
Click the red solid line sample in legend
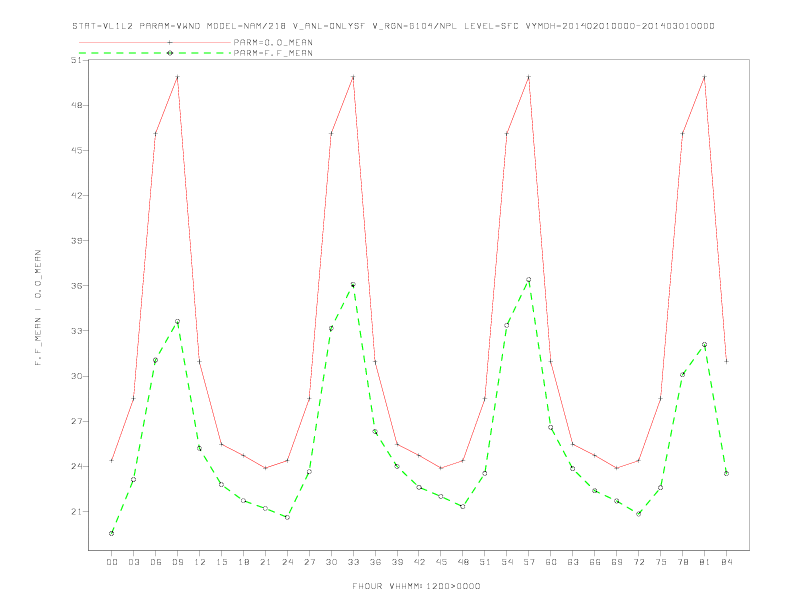coord(155,42)
